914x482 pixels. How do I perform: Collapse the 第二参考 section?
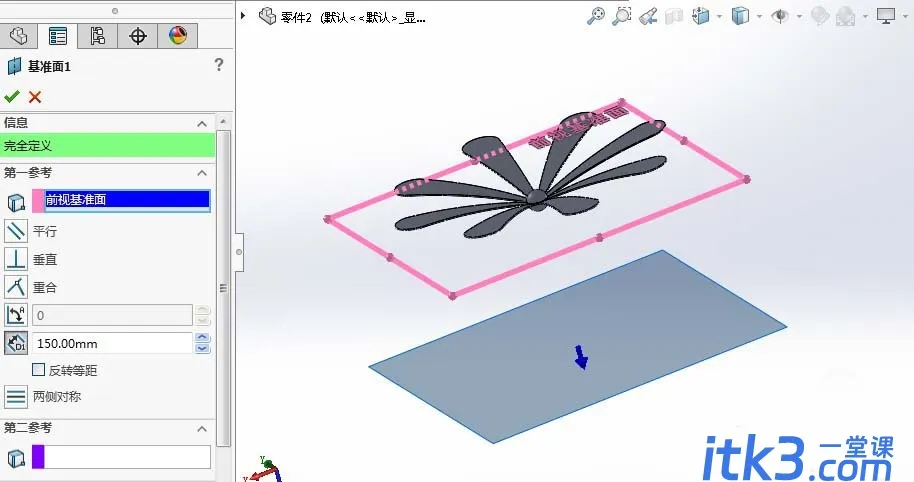[202, 429]
